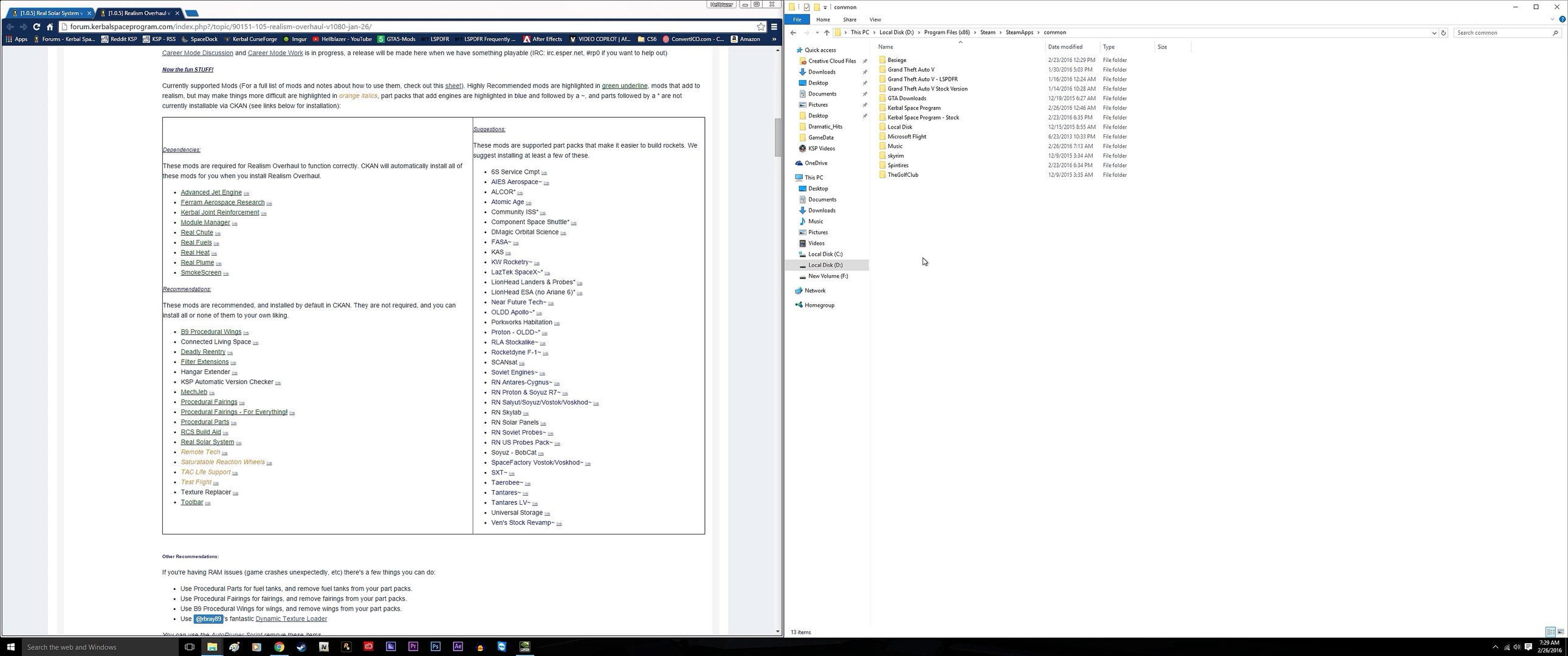Refresh the common folder view

(x=1443, y=33)
